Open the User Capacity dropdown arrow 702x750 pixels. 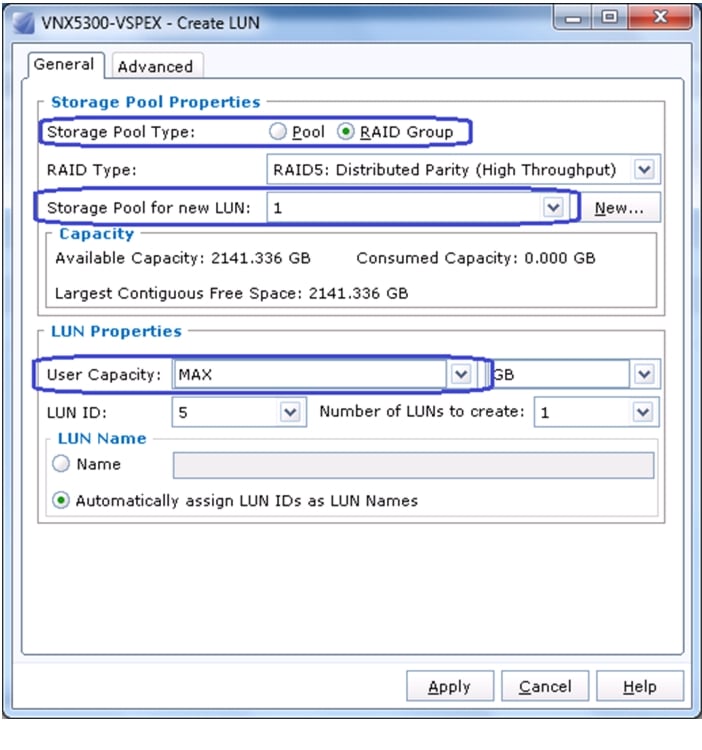[461, 374]
